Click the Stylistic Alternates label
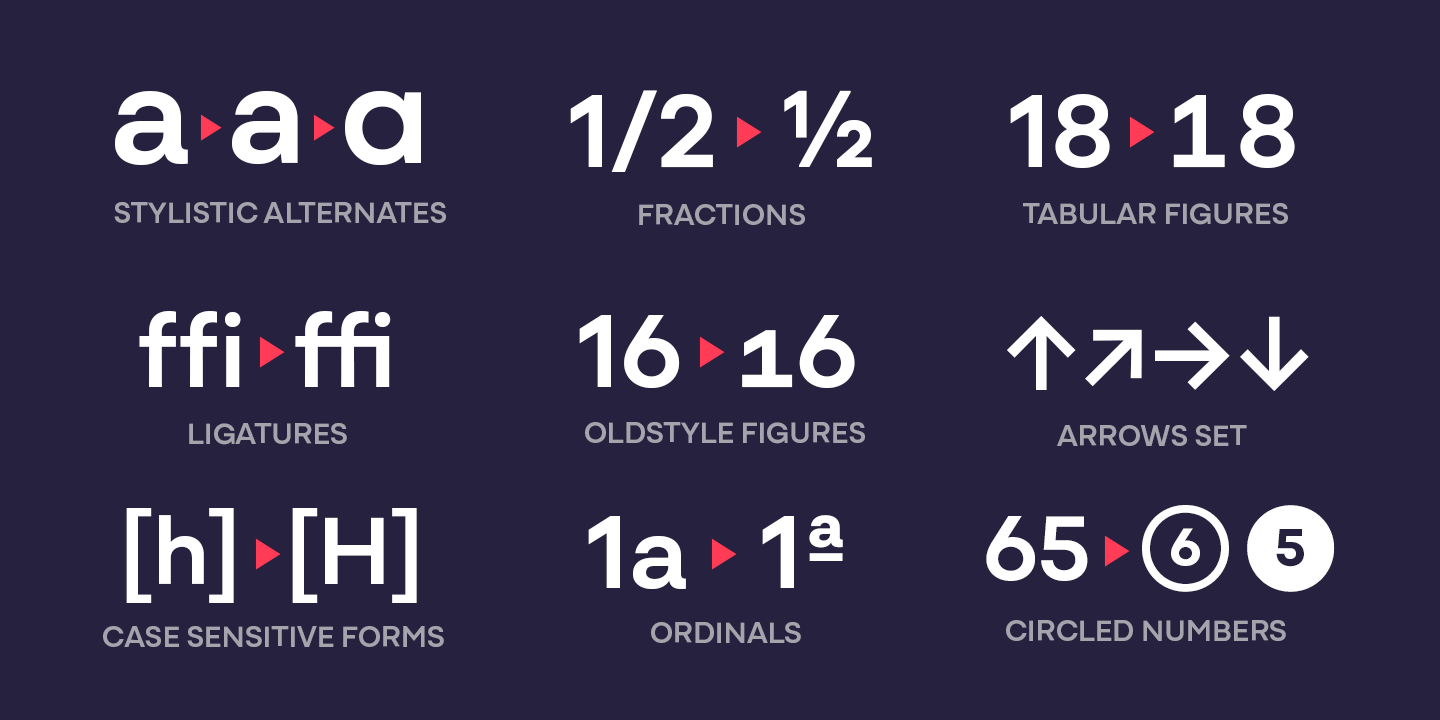The width and height of the screenshot is (1440, 720). tap(280, 213)
